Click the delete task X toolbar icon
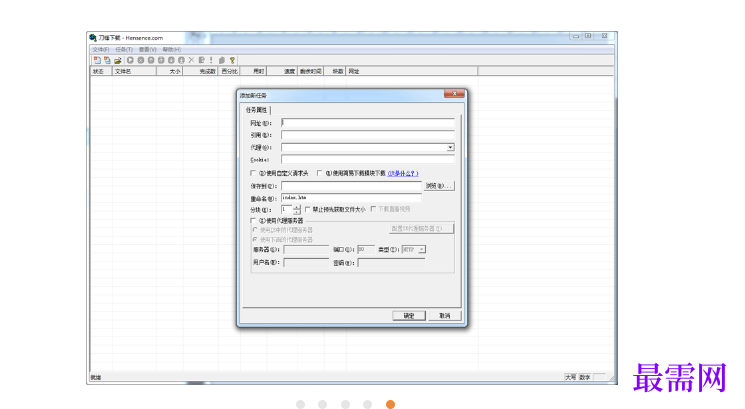This screenshot has width=745, height=409. coord(191,60)
